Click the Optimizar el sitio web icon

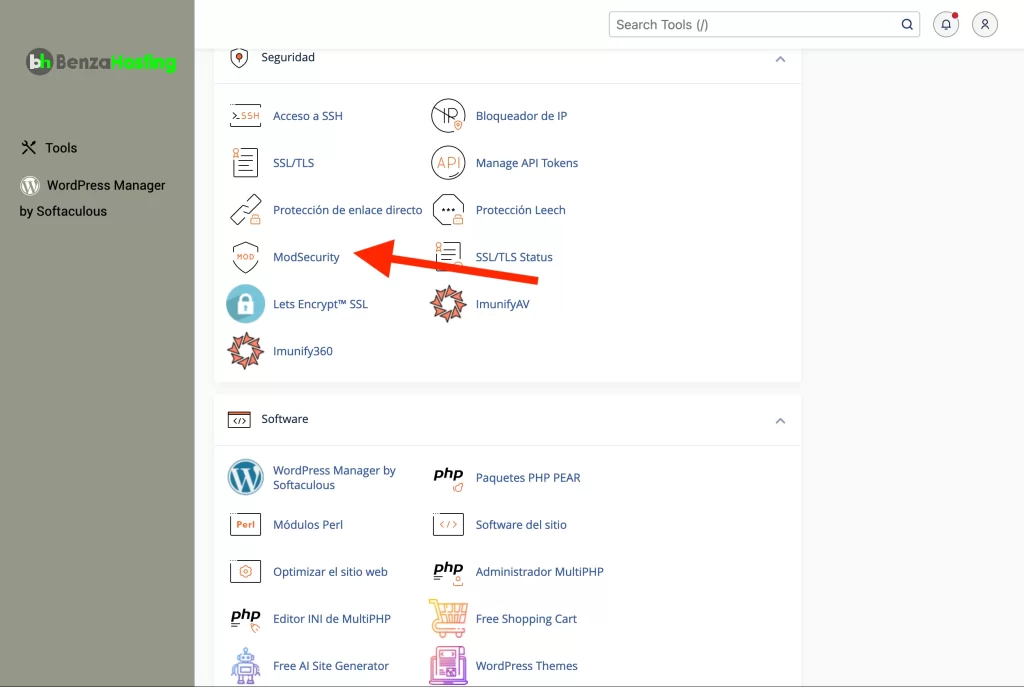[x=246, y=571]
